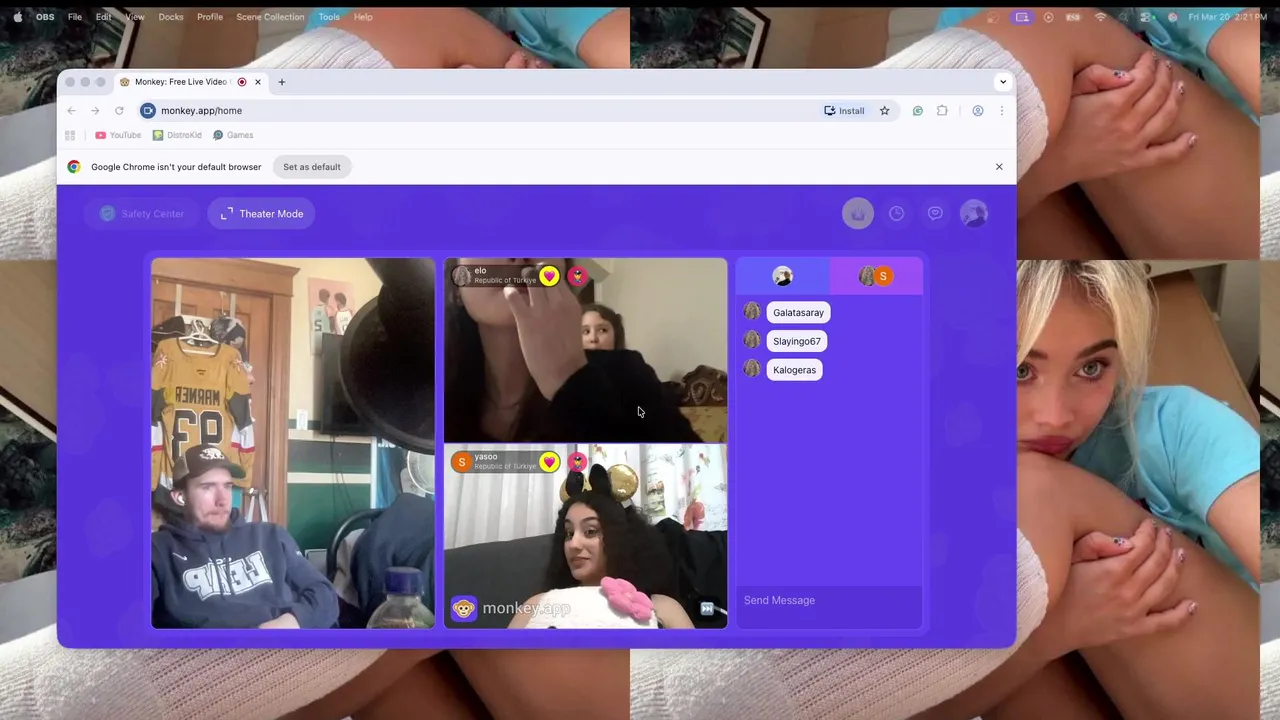Viewport: 1280px width, 720px height.
Task: Switch to your own chat tab
Action: pos(783,276)
